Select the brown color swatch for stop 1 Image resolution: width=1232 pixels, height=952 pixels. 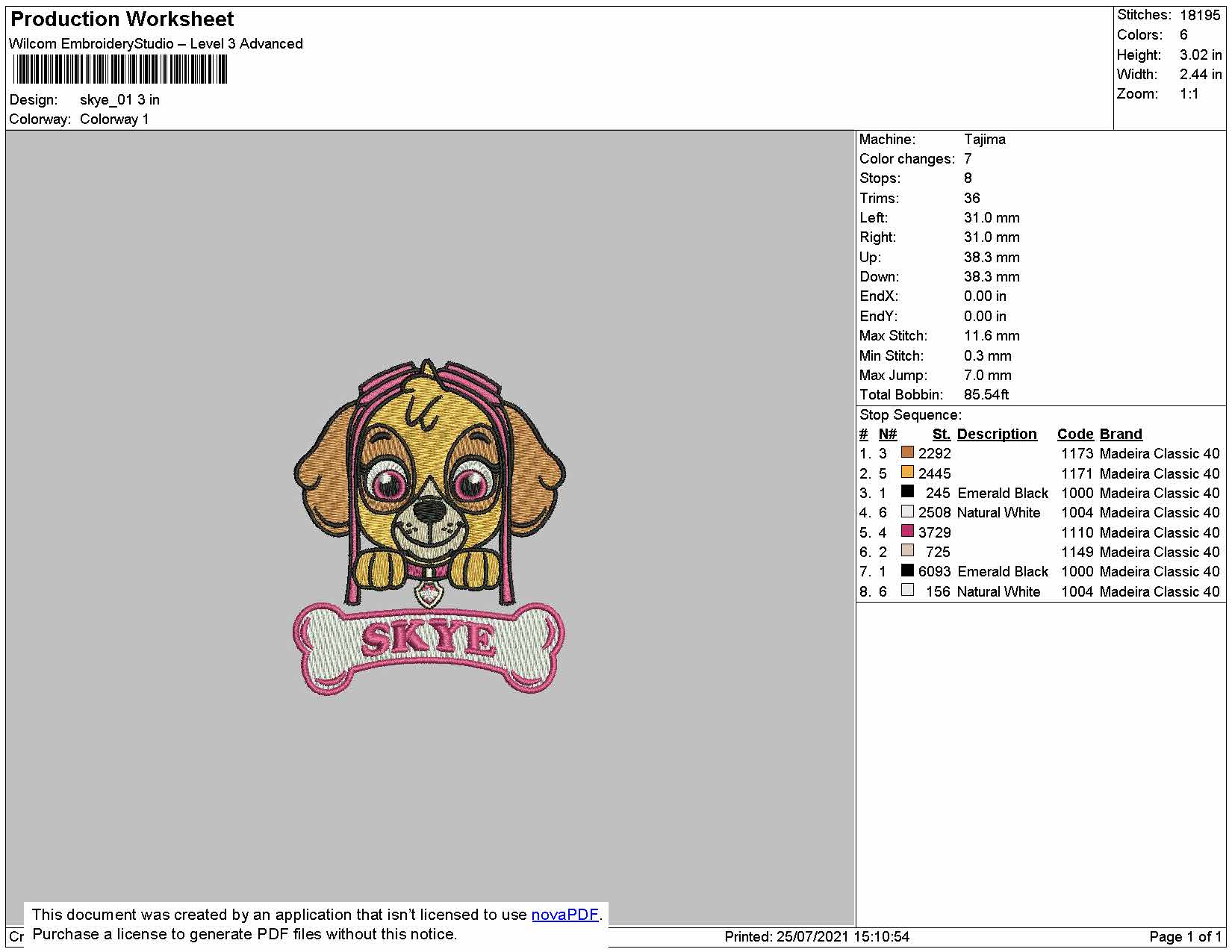pyautogui.click(x=907, y=452)
